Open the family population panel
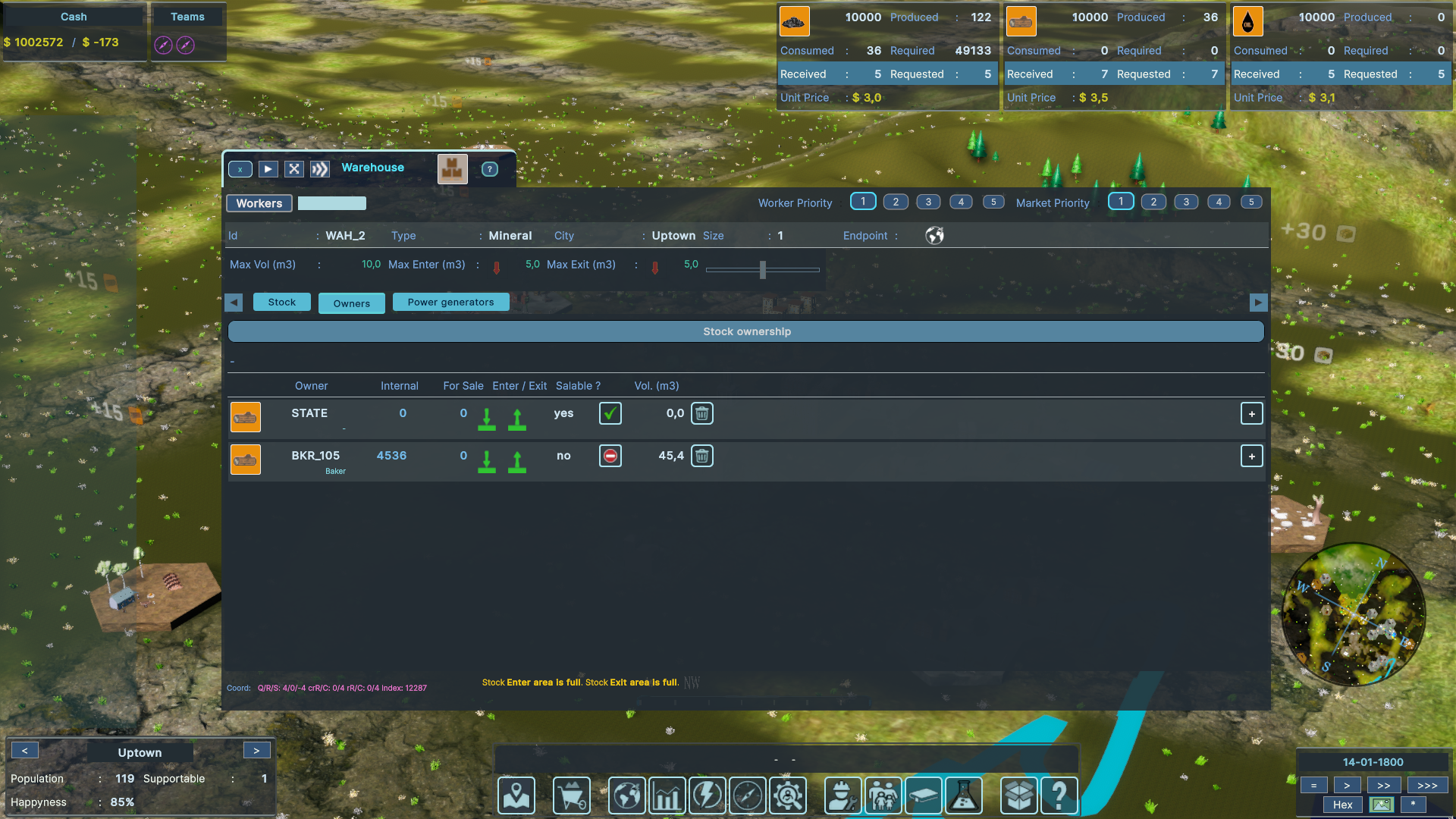 point(883,795)
